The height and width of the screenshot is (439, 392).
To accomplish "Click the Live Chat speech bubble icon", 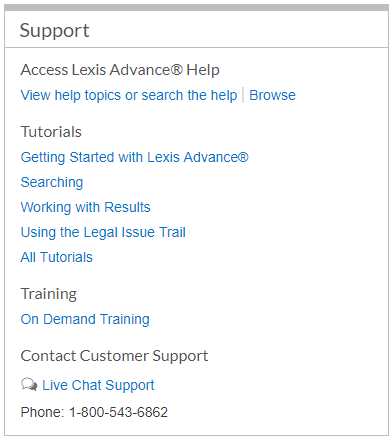I will pyautogui.click(x=29, y=384).
